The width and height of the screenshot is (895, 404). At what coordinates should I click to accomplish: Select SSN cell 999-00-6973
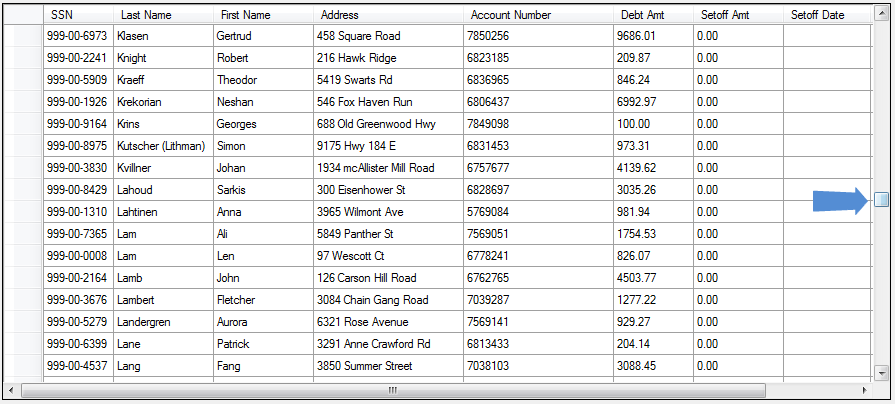coord(79,36)
